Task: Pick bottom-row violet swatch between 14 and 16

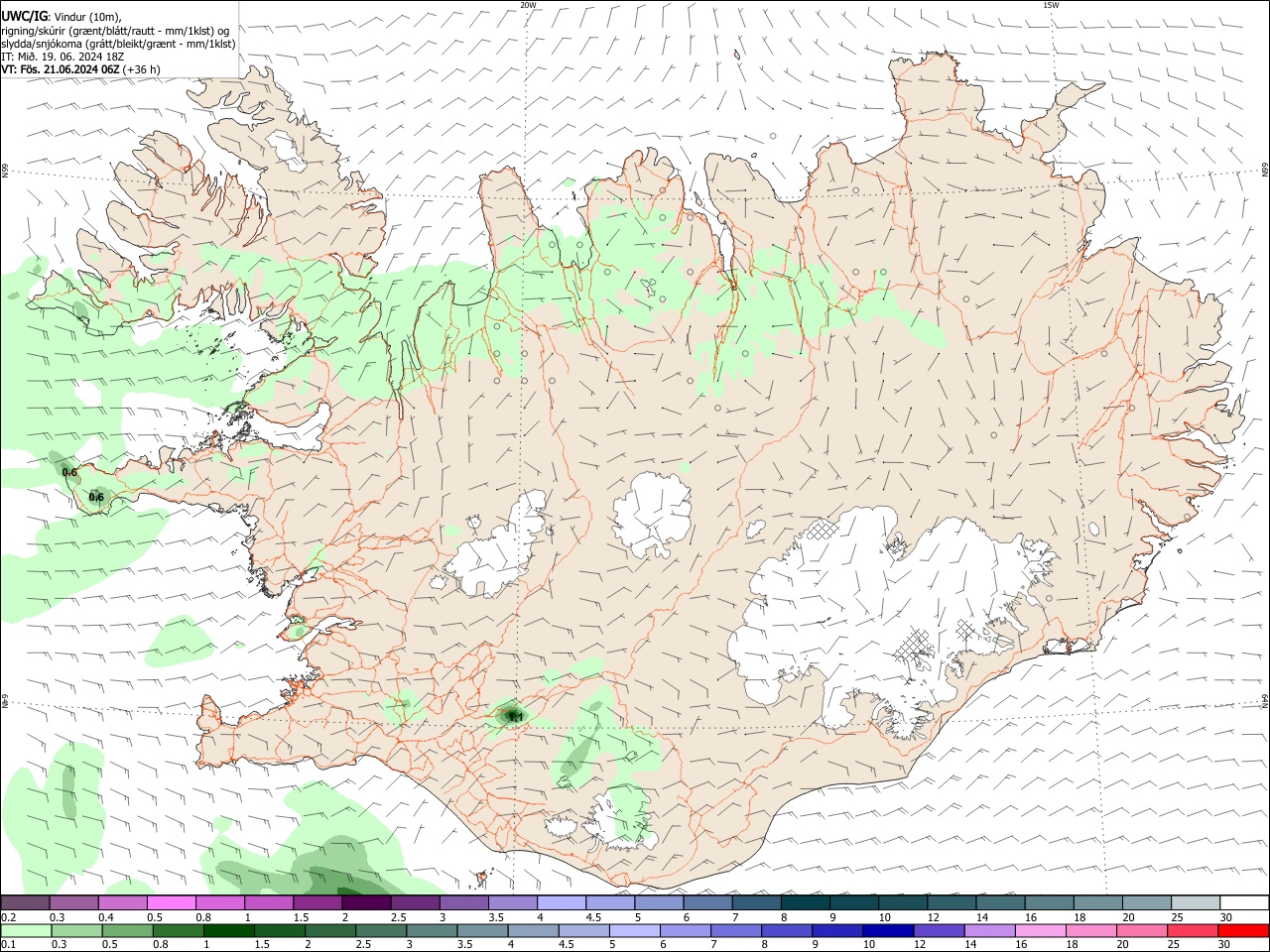Action: coord(990,930)
